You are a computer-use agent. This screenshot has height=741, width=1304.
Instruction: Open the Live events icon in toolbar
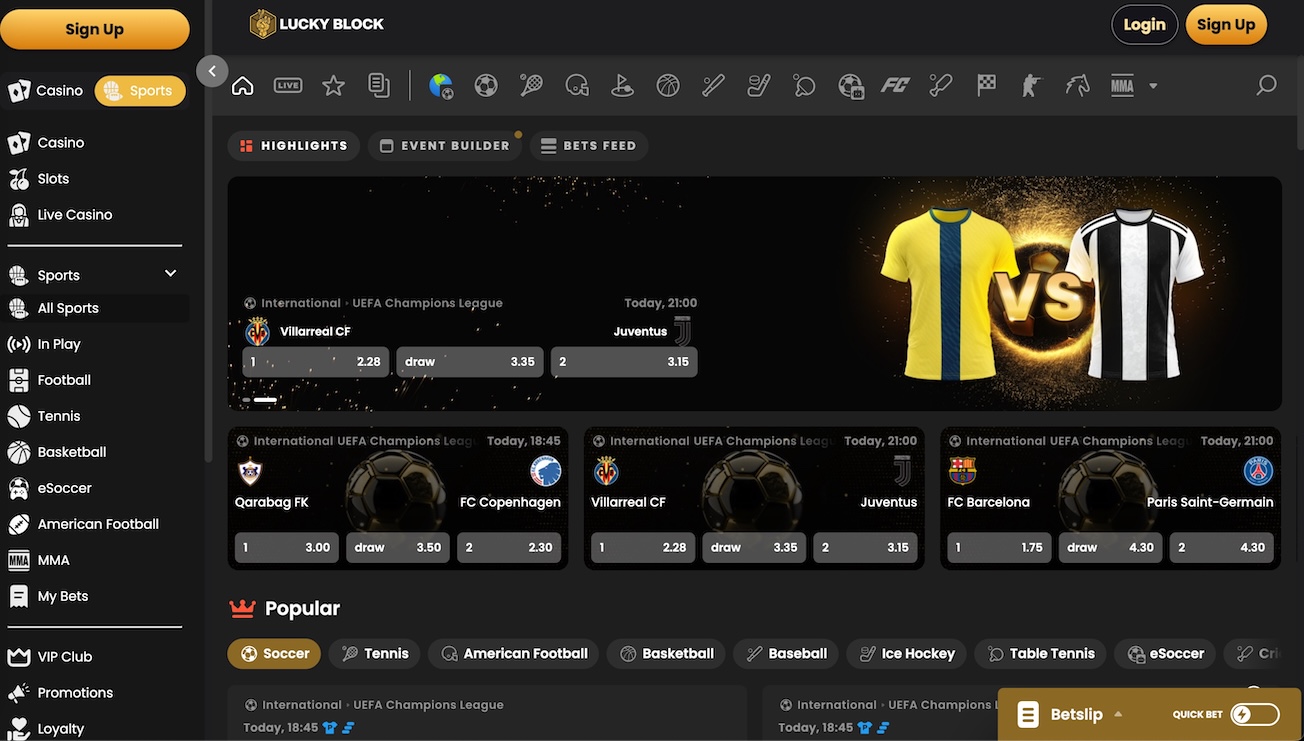coord(288,86)
